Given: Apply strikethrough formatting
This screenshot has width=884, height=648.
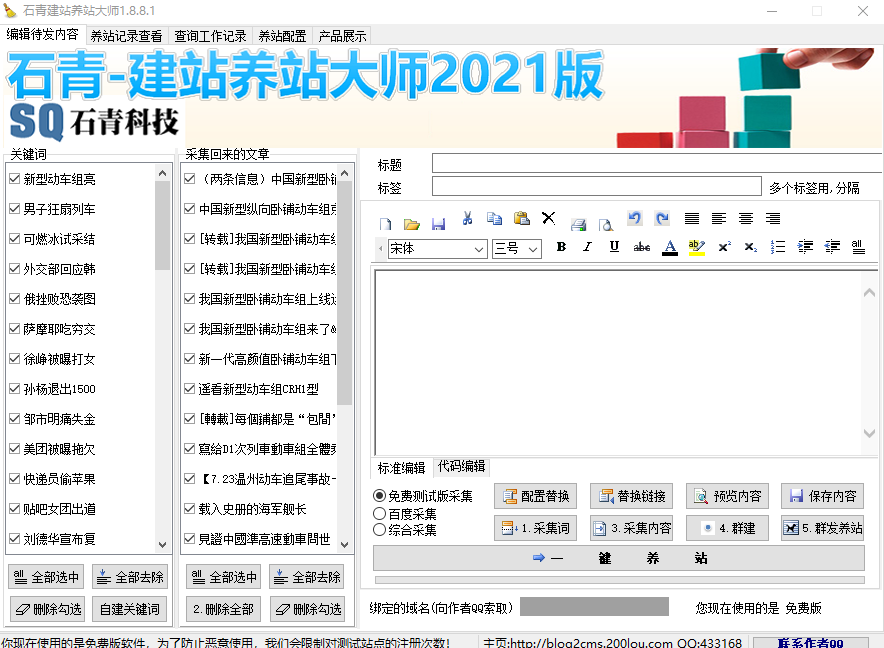Looking at the screenshot, I should [642, 246].
